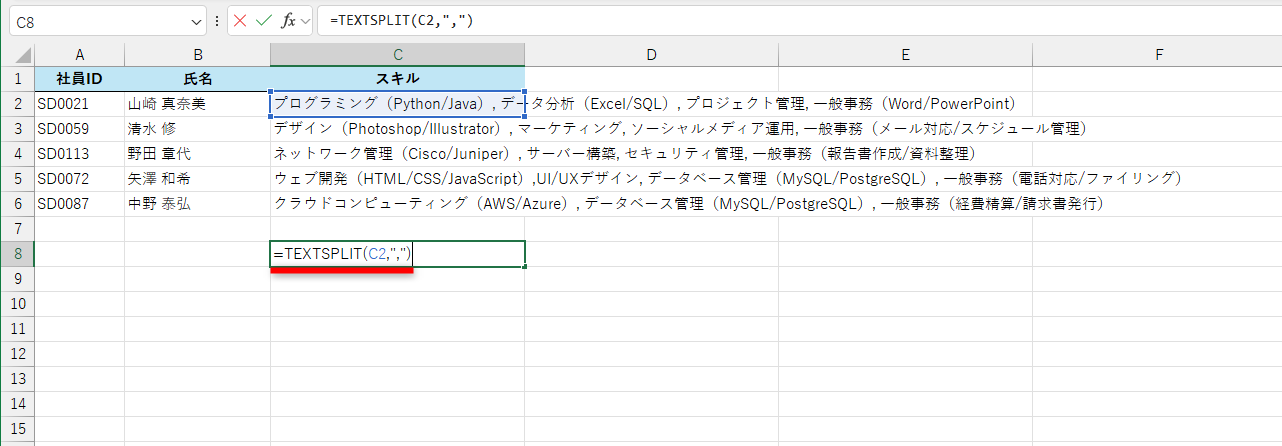1282x446 pixels.
Task: Open Insert Function fx dialog
Action: (288, 20)
